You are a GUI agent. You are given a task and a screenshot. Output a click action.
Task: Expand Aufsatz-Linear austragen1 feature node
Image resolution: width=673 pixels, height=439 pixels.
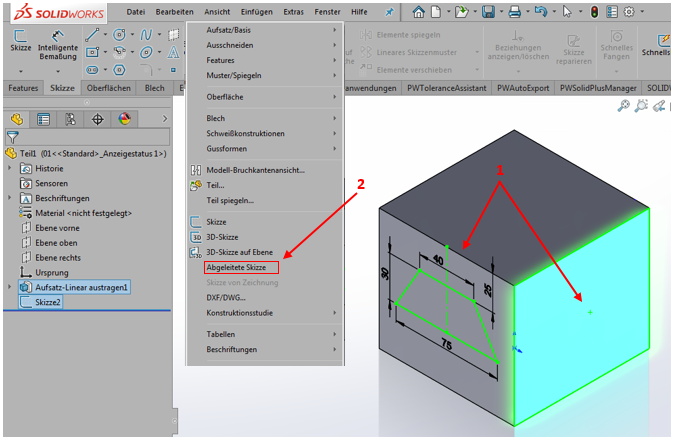click(x=10, y=287)
